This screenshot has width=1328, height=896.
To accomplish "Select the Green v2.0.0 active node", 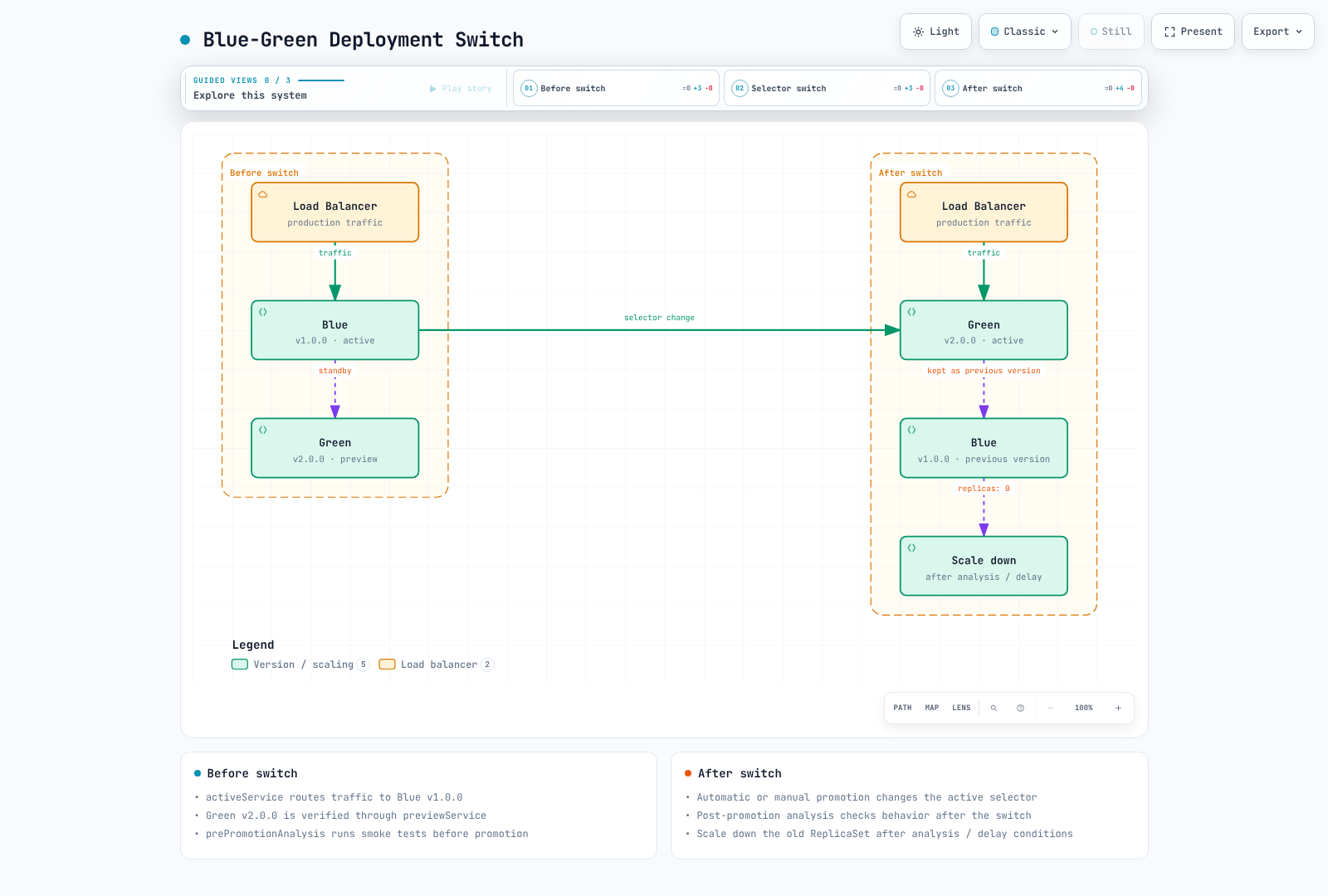I will coord(984,330).
